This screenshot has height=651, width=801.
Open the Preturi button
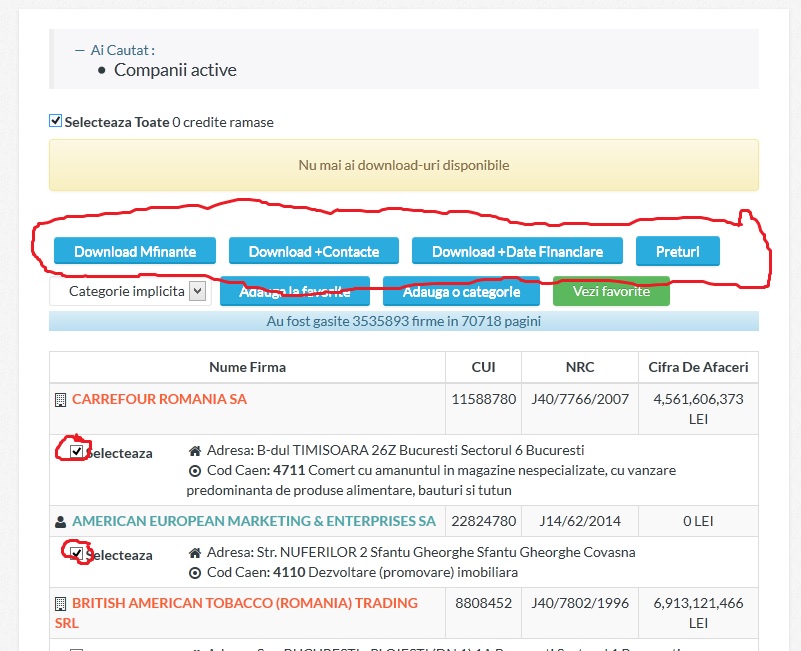677,251
